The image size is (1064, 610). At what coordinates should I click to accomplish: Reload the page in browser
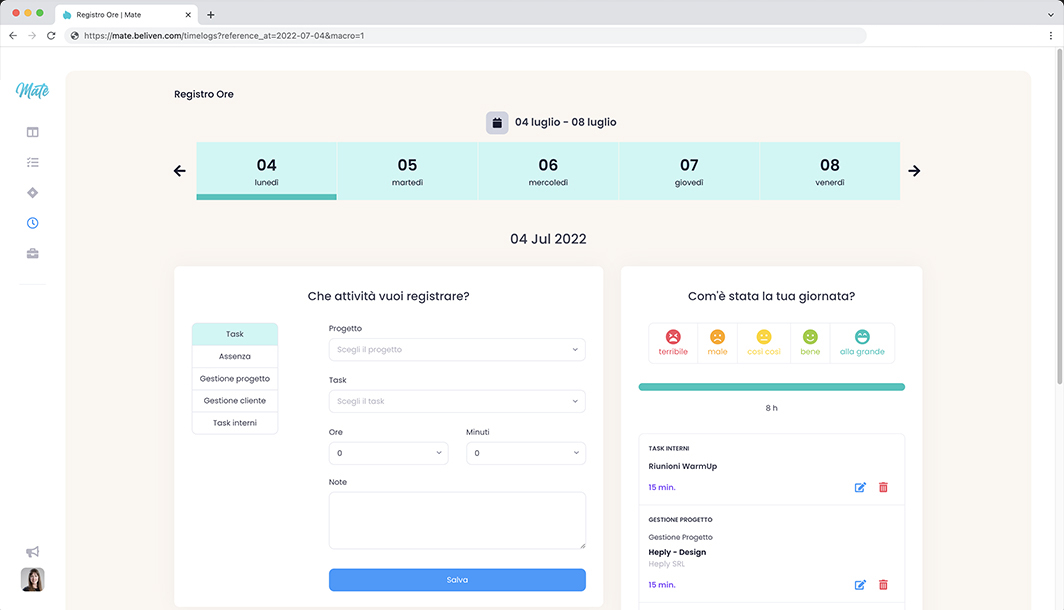coord(51,36)
